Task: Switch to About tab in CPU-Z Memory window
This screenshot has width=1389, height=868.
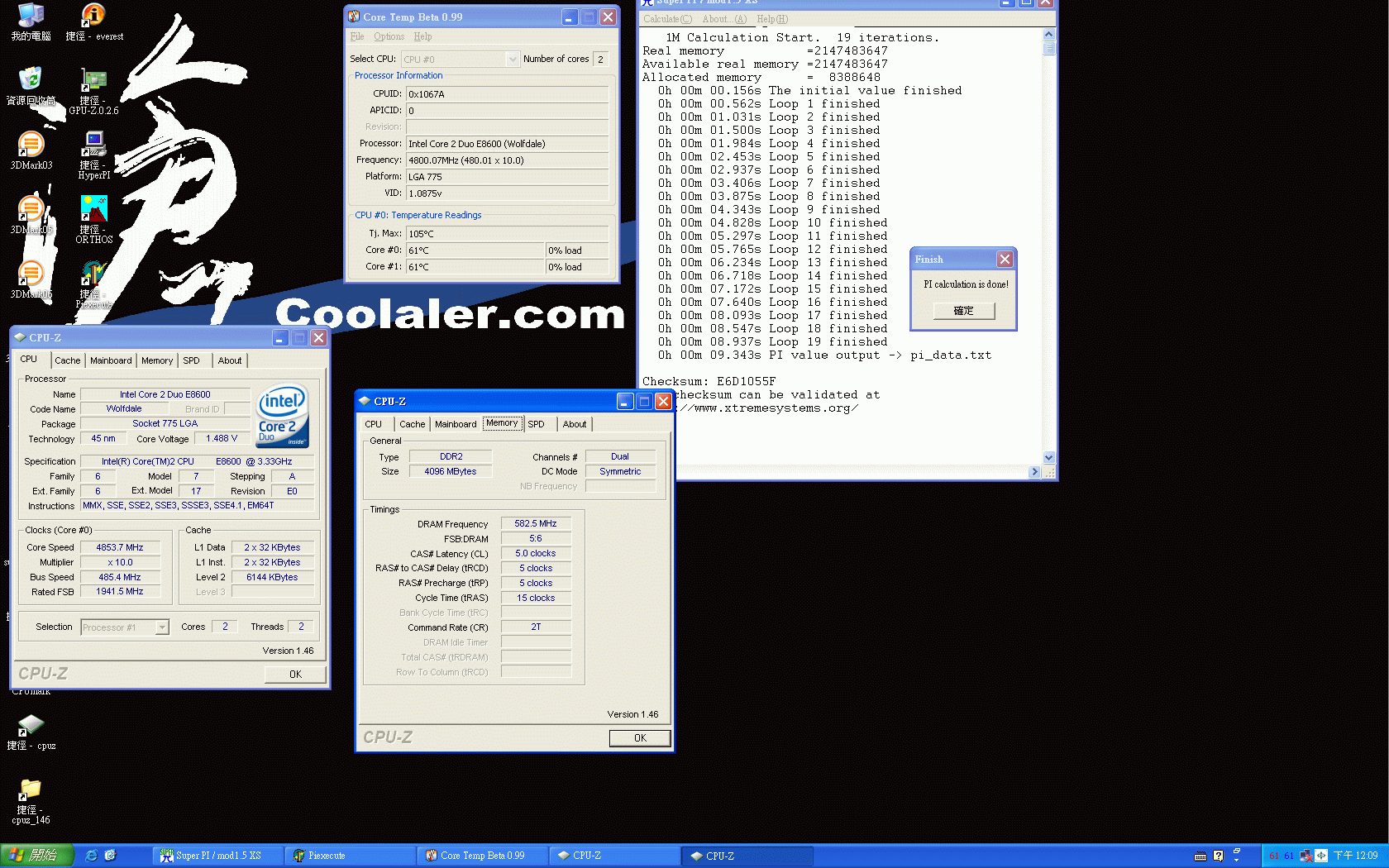Action: [x=575, y=424]
